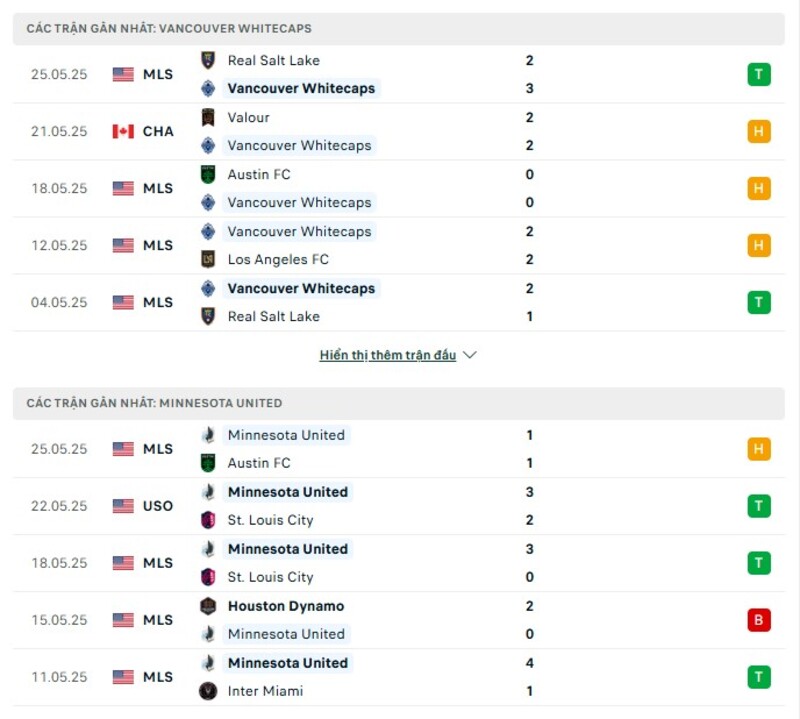The height and width of the screenshot is (719, 800).
Task: Click the Houston Dynamo team crest
Action: click(208, 606)
